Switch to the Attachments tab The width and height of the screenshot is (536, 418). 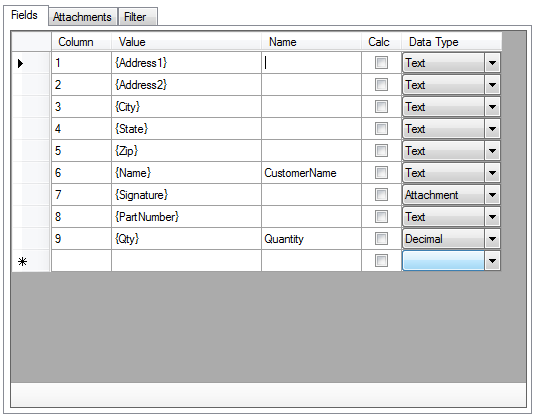83,17
